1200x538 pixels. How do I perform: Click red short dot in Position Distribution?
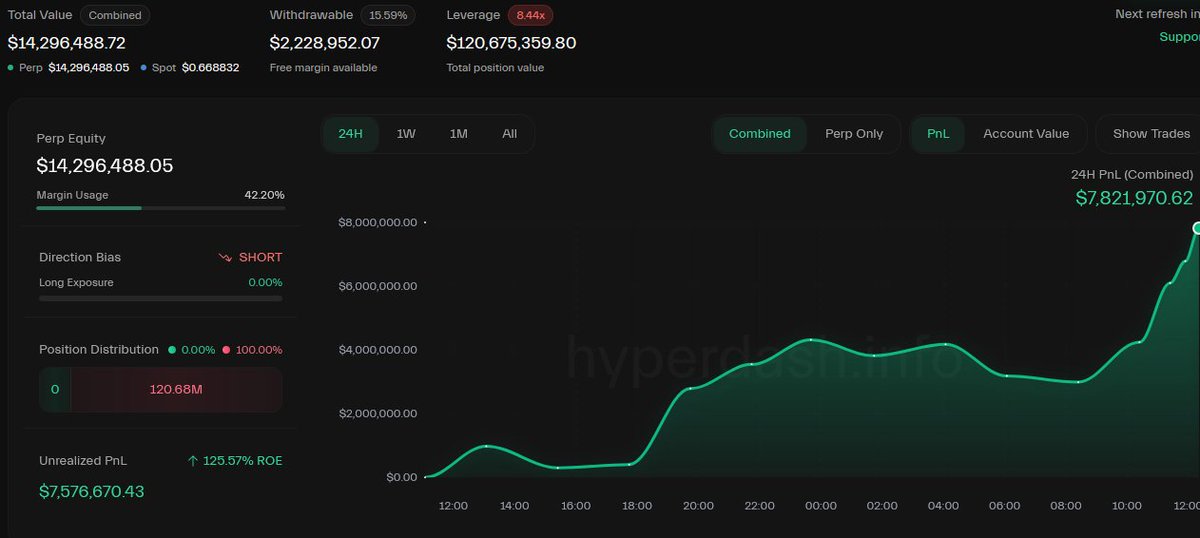(x=226, y=350)
